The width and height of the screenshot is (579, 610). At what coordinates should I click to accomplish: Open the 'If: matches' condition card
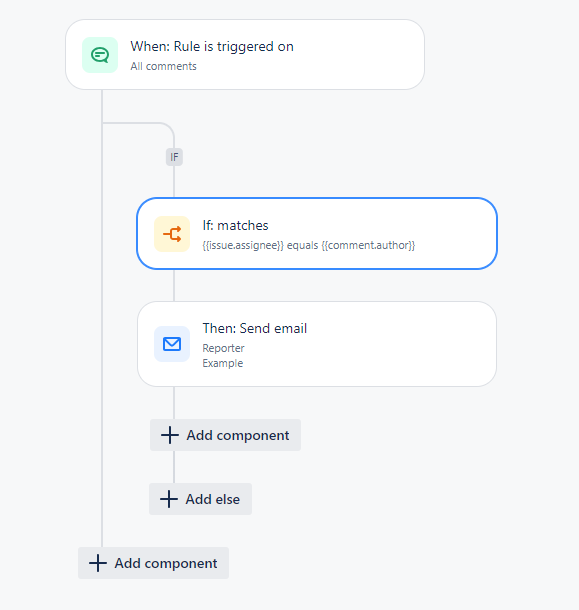click(x=317, y=233)
